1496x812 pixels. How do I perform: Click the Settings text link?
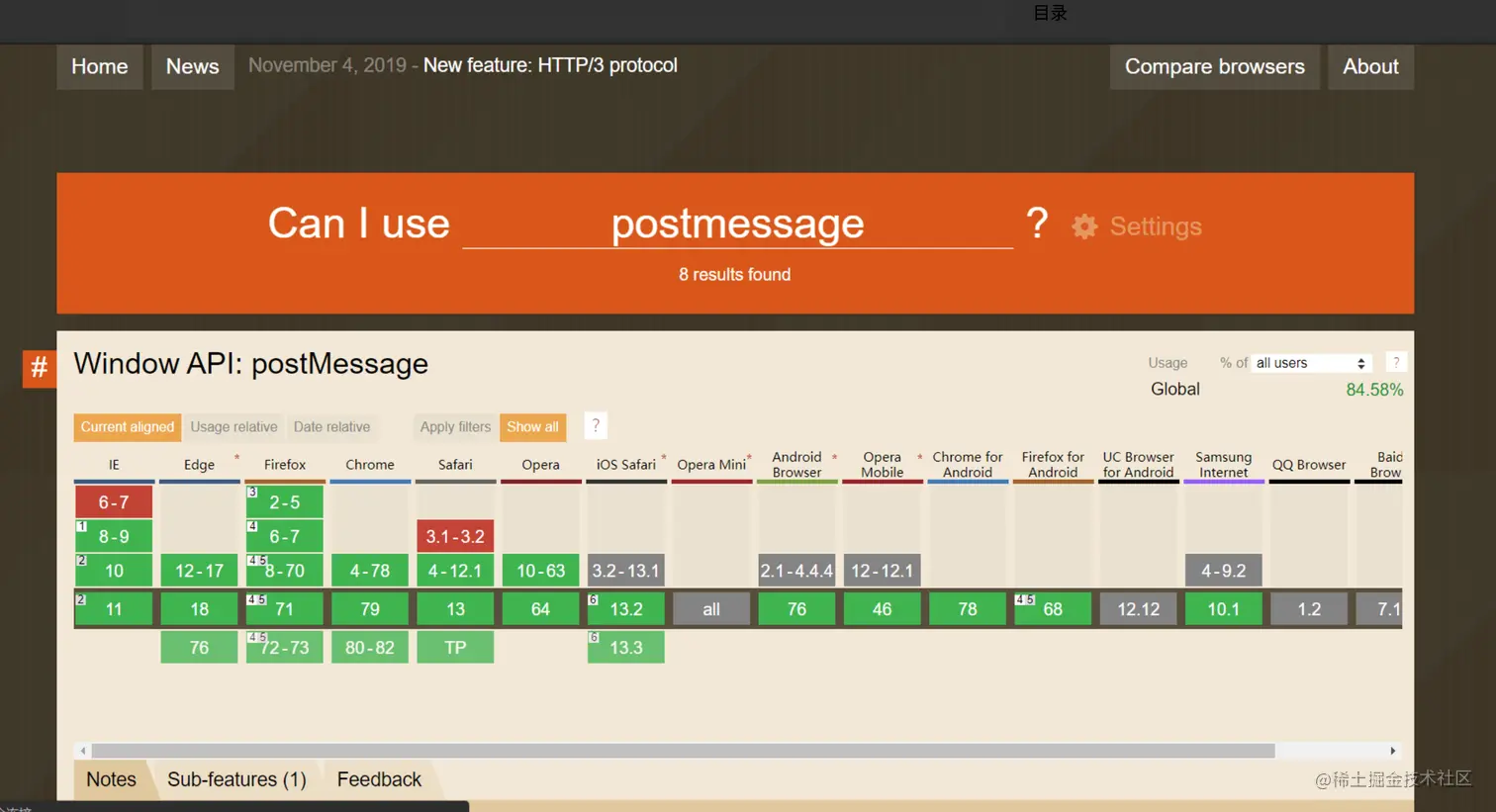point(1156,226)
